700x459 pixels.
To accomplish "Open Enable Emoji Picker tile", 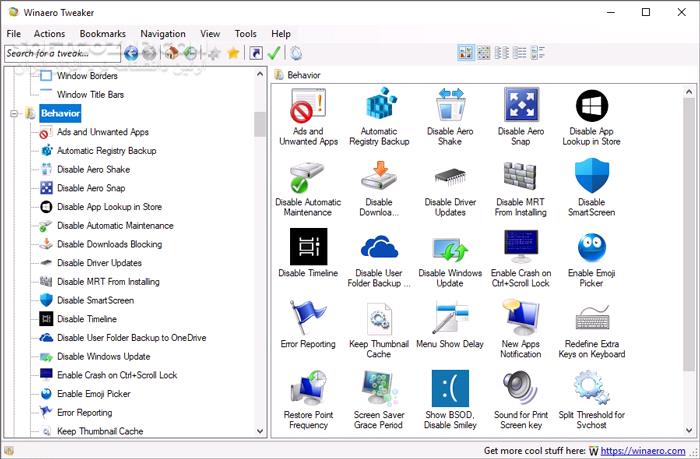I will tap(592, 259).
